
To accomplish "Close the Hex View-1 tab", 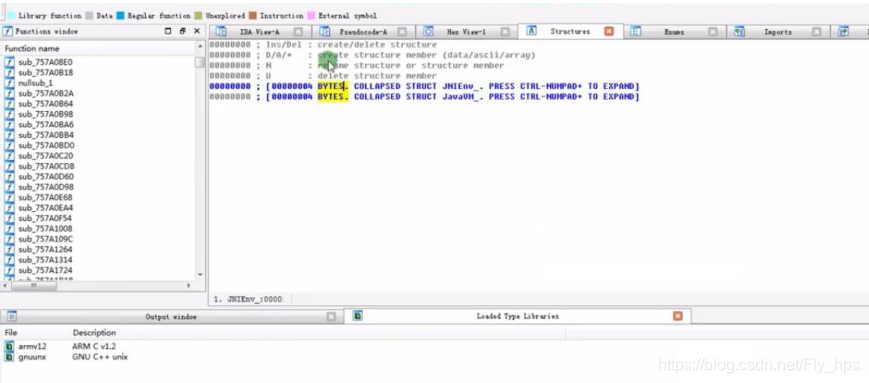I will point(505,32).
